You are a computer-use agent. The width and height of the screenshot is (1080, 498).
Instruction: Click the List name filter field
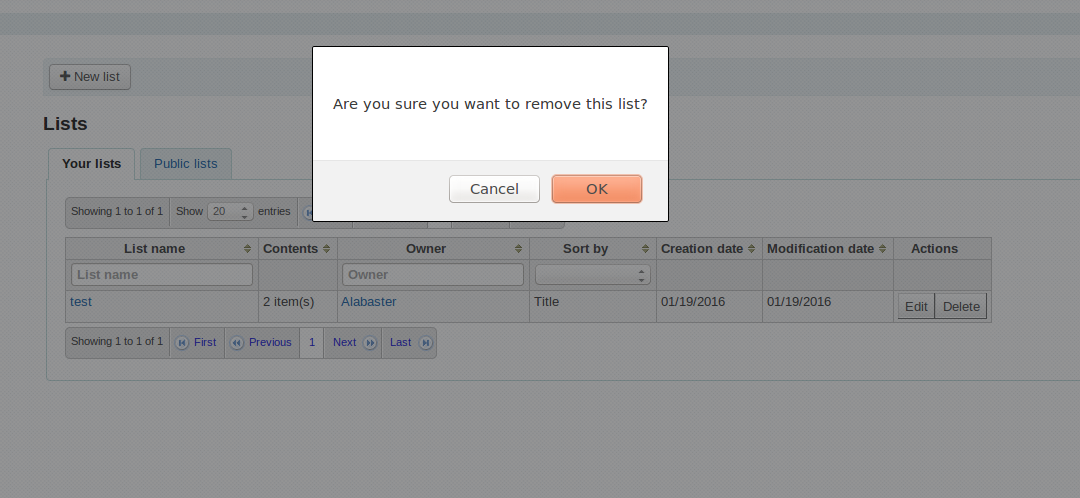(x=162, y=274)
